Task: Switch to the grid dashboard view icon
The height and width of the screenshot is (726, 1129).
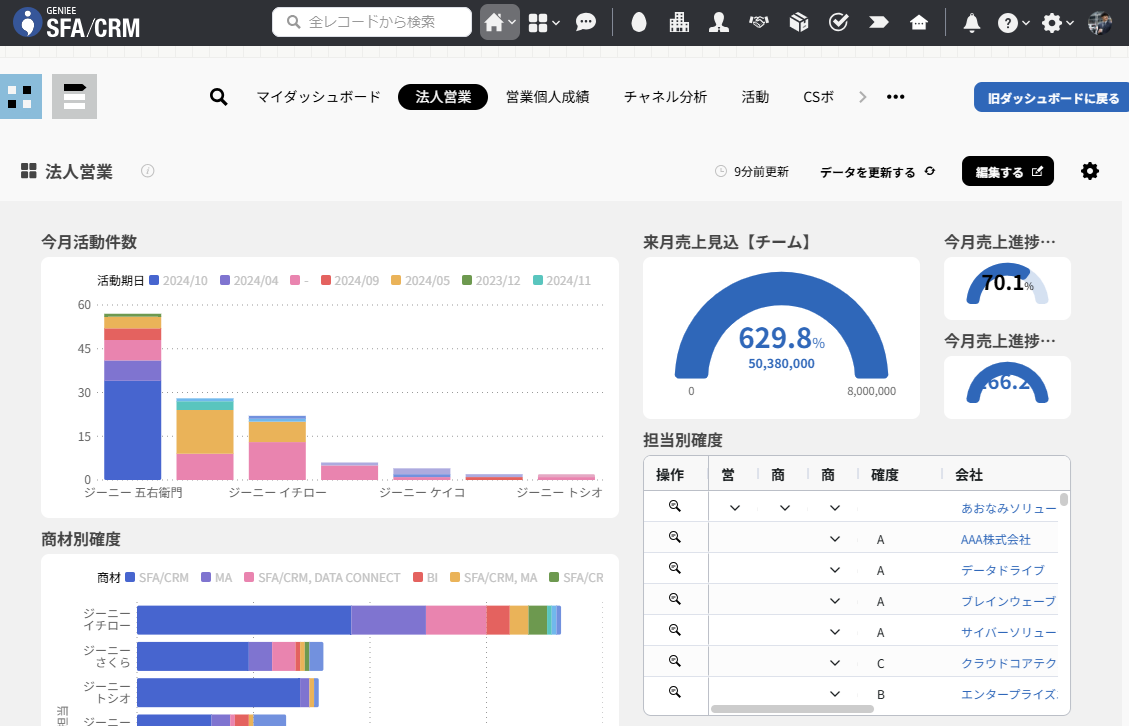Action: [x=20, y=97]
